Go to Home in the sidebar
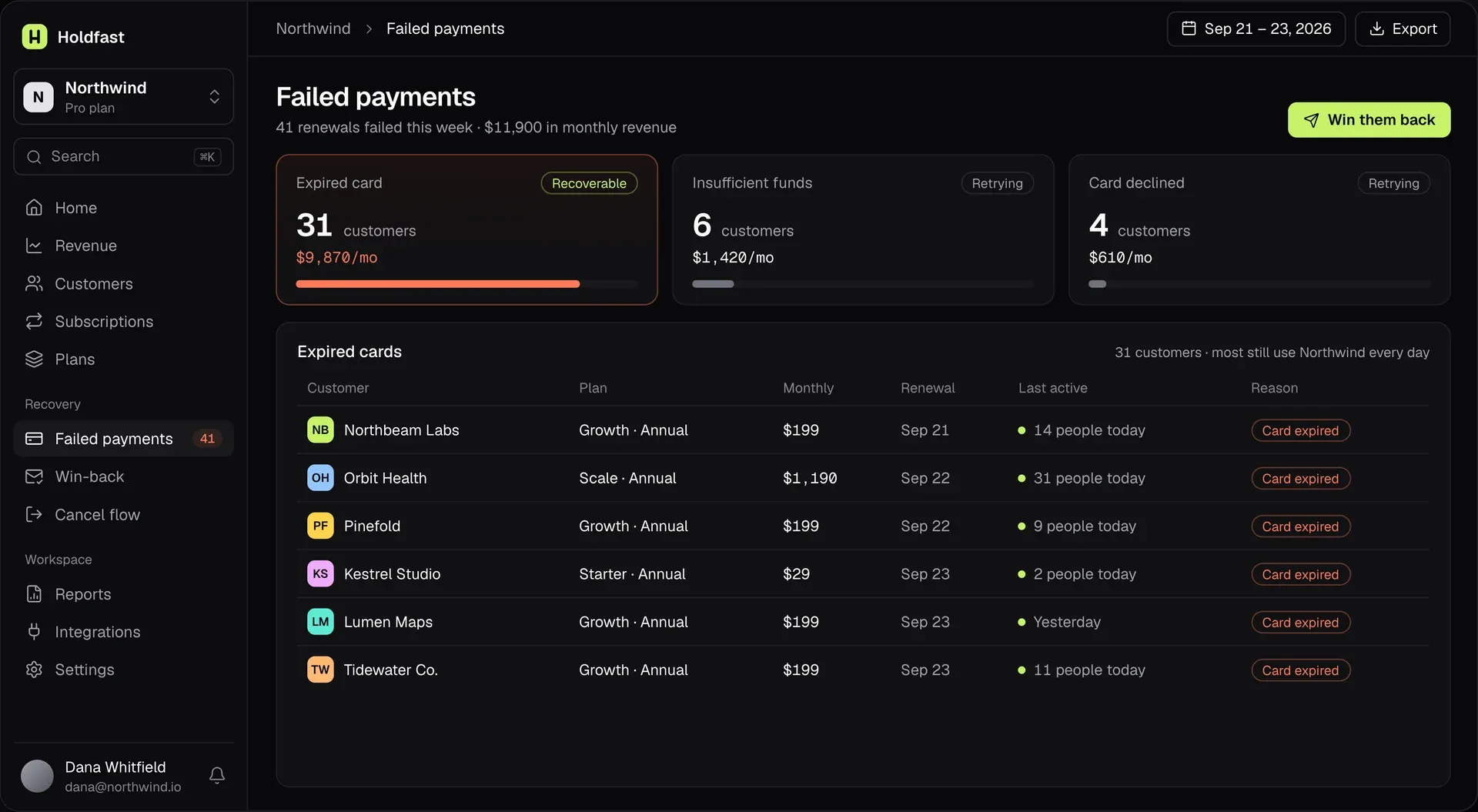The height and width of the screenshot is (812, 1478). 123,208
